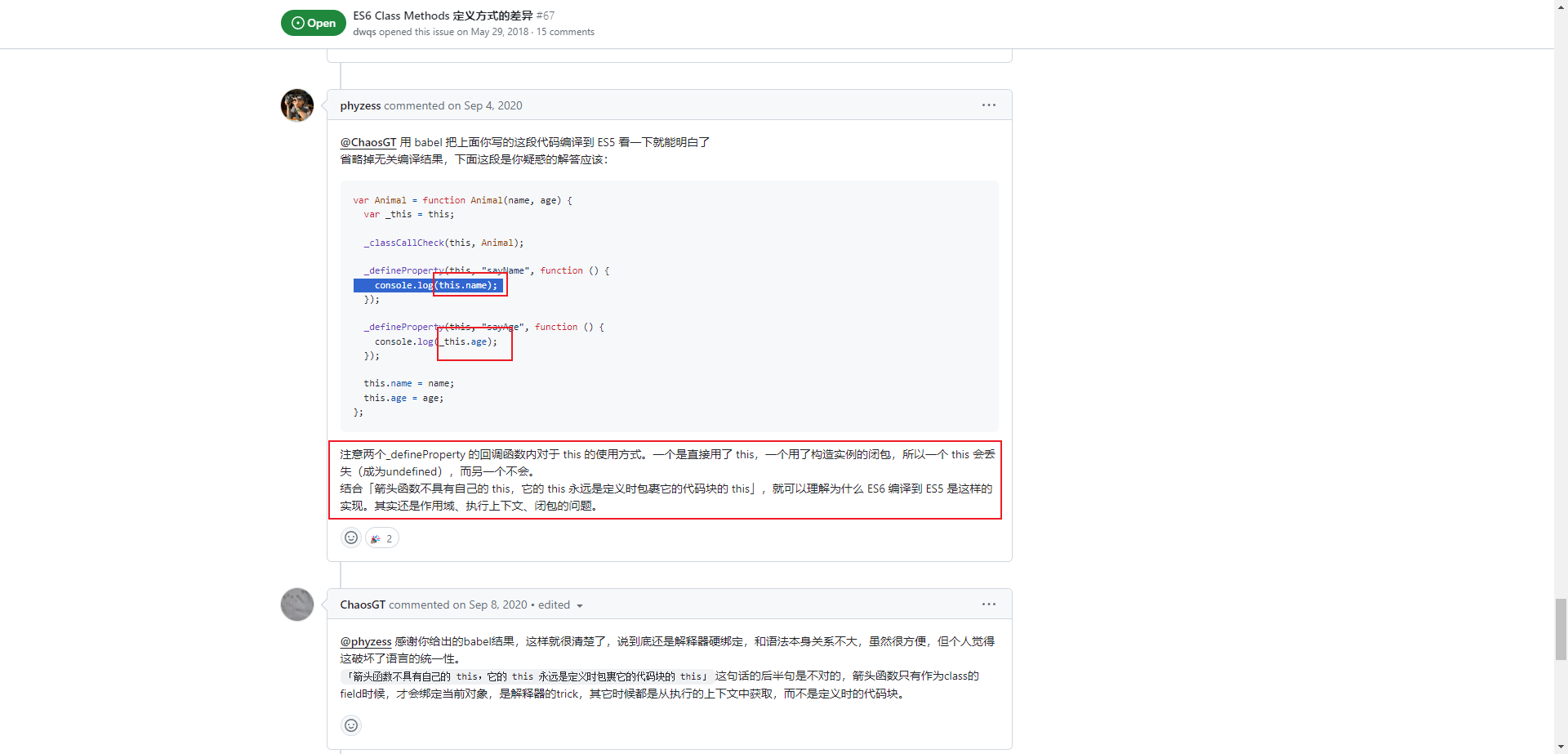1568x754 pixels.
Task: Click scrollbar down arrow
Action: coord(1561,748)
